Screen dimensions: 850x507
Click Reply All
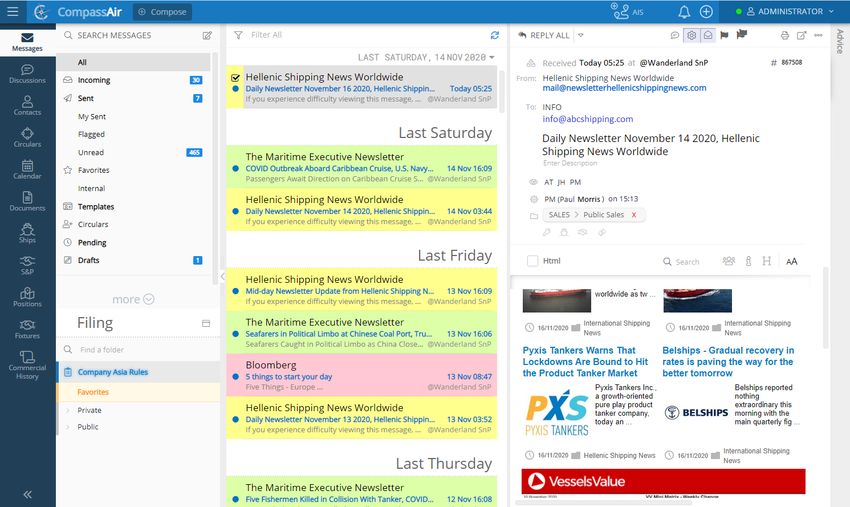click(544, 35)
